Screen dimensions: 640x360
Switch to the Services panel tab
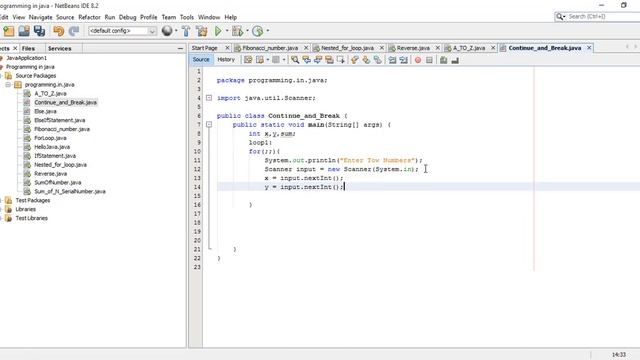(x=60, y=49)
